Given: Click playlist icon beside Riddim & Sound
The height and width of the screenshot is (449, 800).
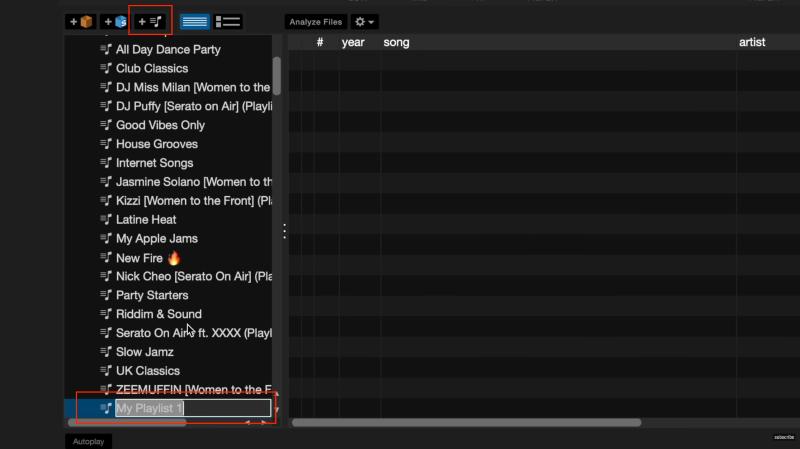Looking at the screenshot, I should tap(106, 313).
